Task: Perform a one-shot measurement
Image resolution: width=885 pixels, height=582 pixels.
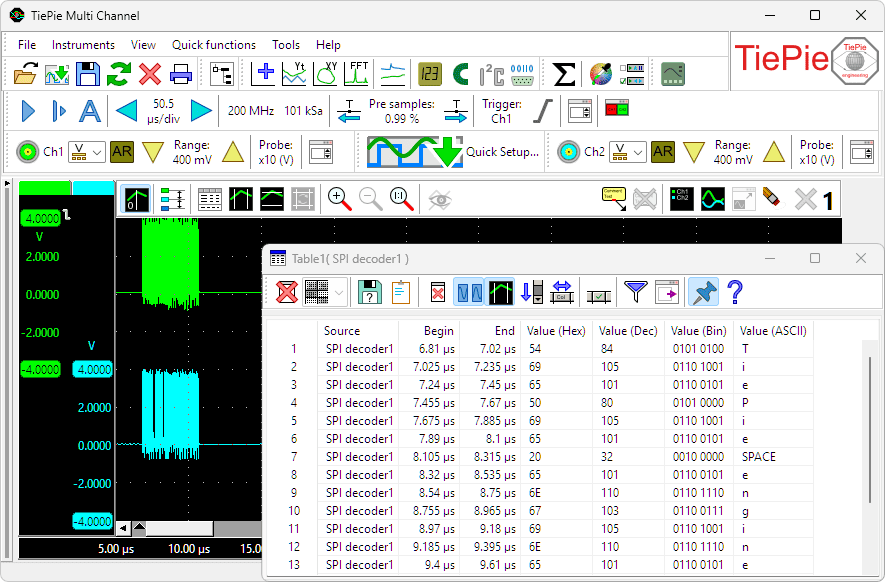Action: (x=59, y=111)
